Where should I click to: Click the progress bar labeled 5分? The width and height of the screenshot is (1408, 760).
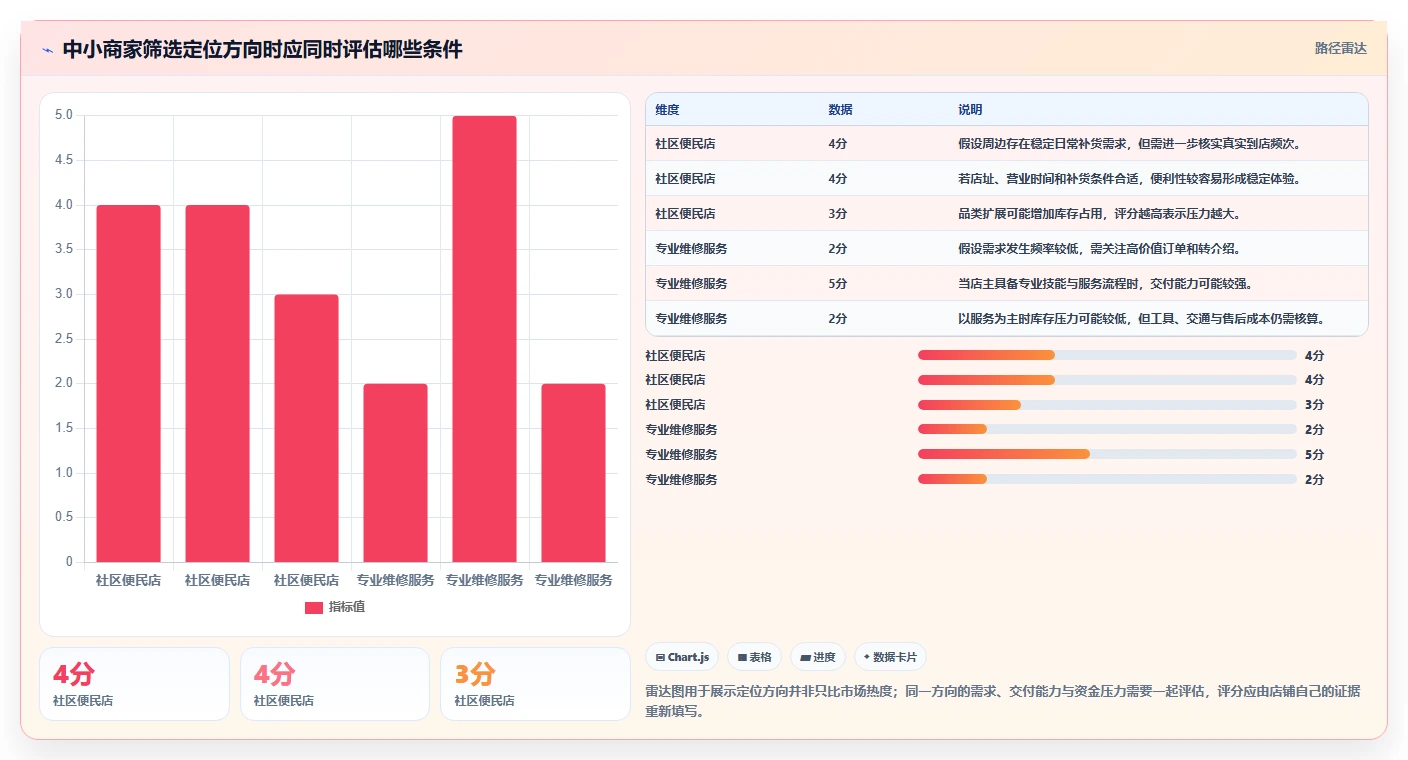[x=1107, y=454]
